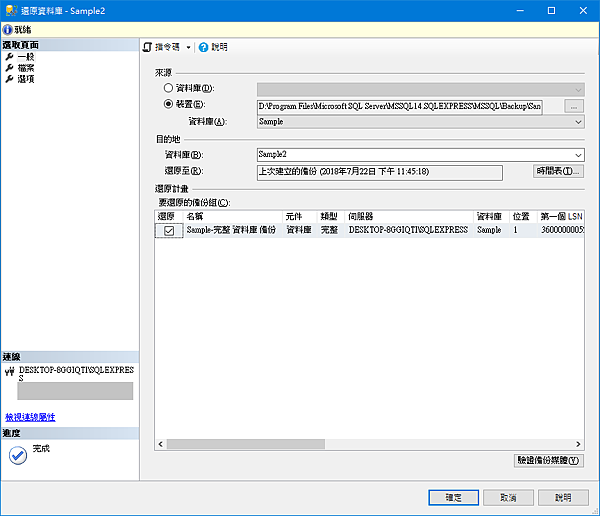Click the browse (...) device button
The width and height of the screenshot is (600, 516).
click(574, 106)
